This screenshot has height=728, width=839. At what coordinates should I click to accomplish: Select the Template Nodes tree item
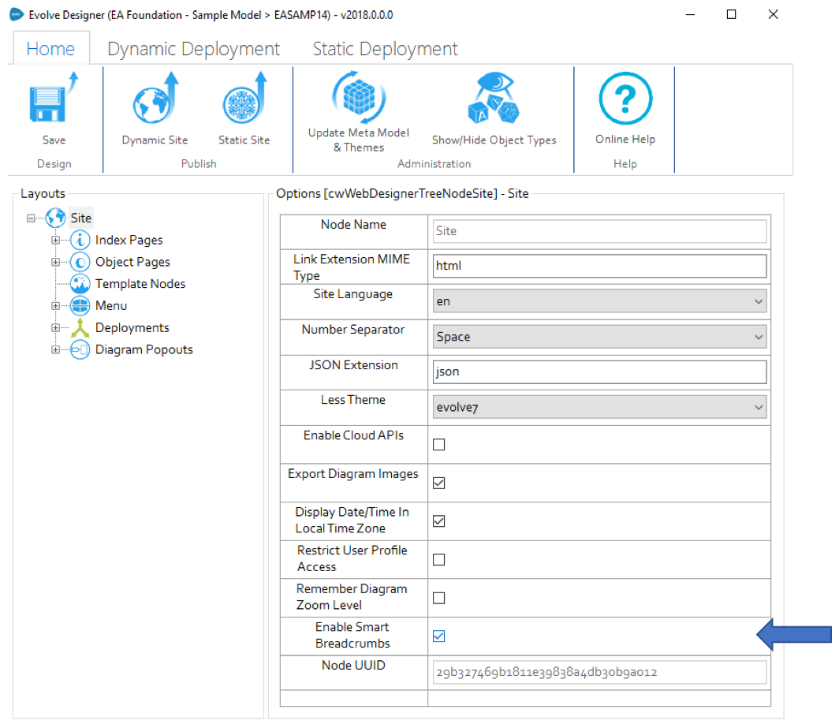click(139, 284)
